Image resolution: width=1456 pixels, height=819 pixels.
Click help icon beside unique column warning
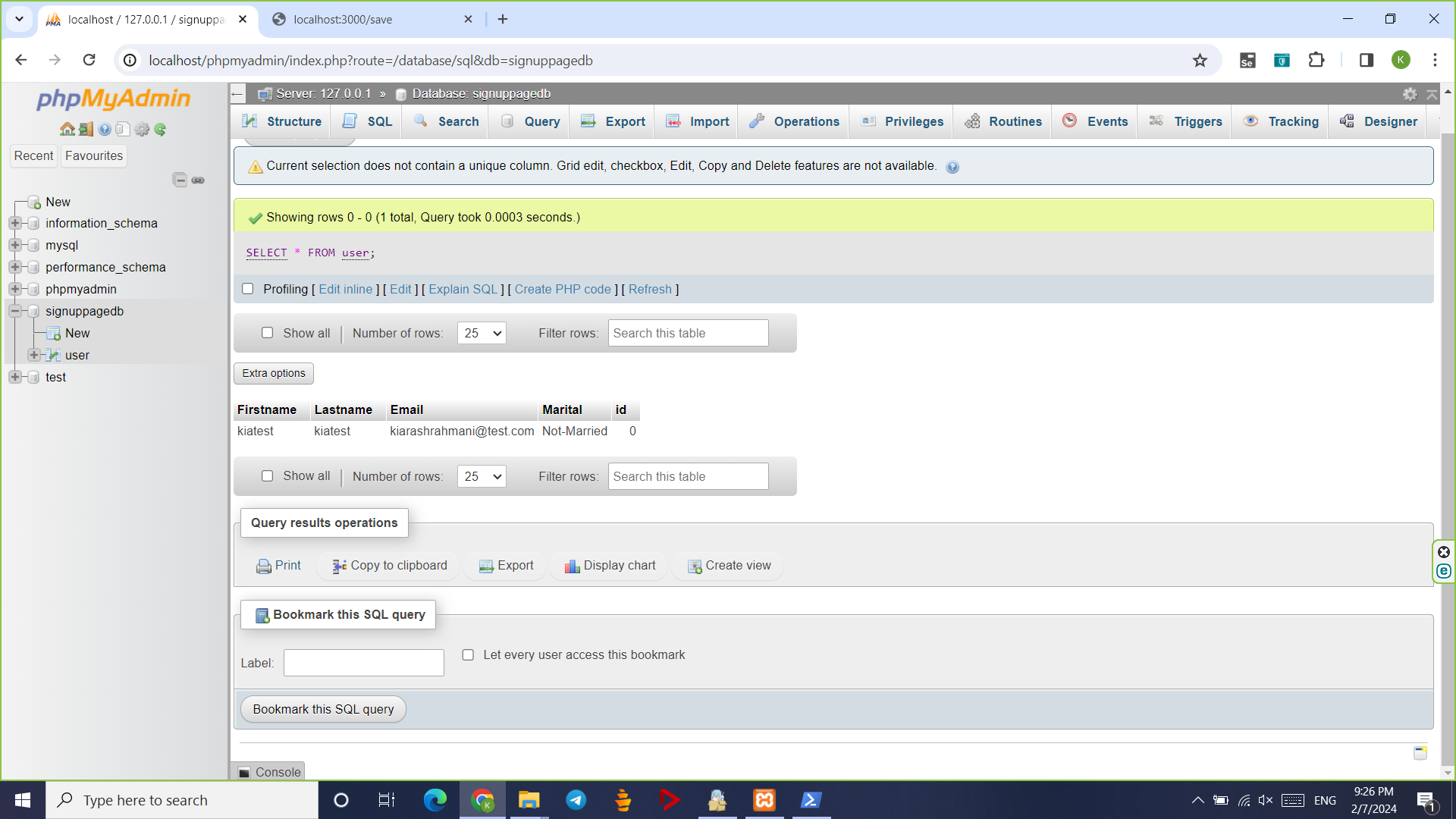tap(952, 167)
